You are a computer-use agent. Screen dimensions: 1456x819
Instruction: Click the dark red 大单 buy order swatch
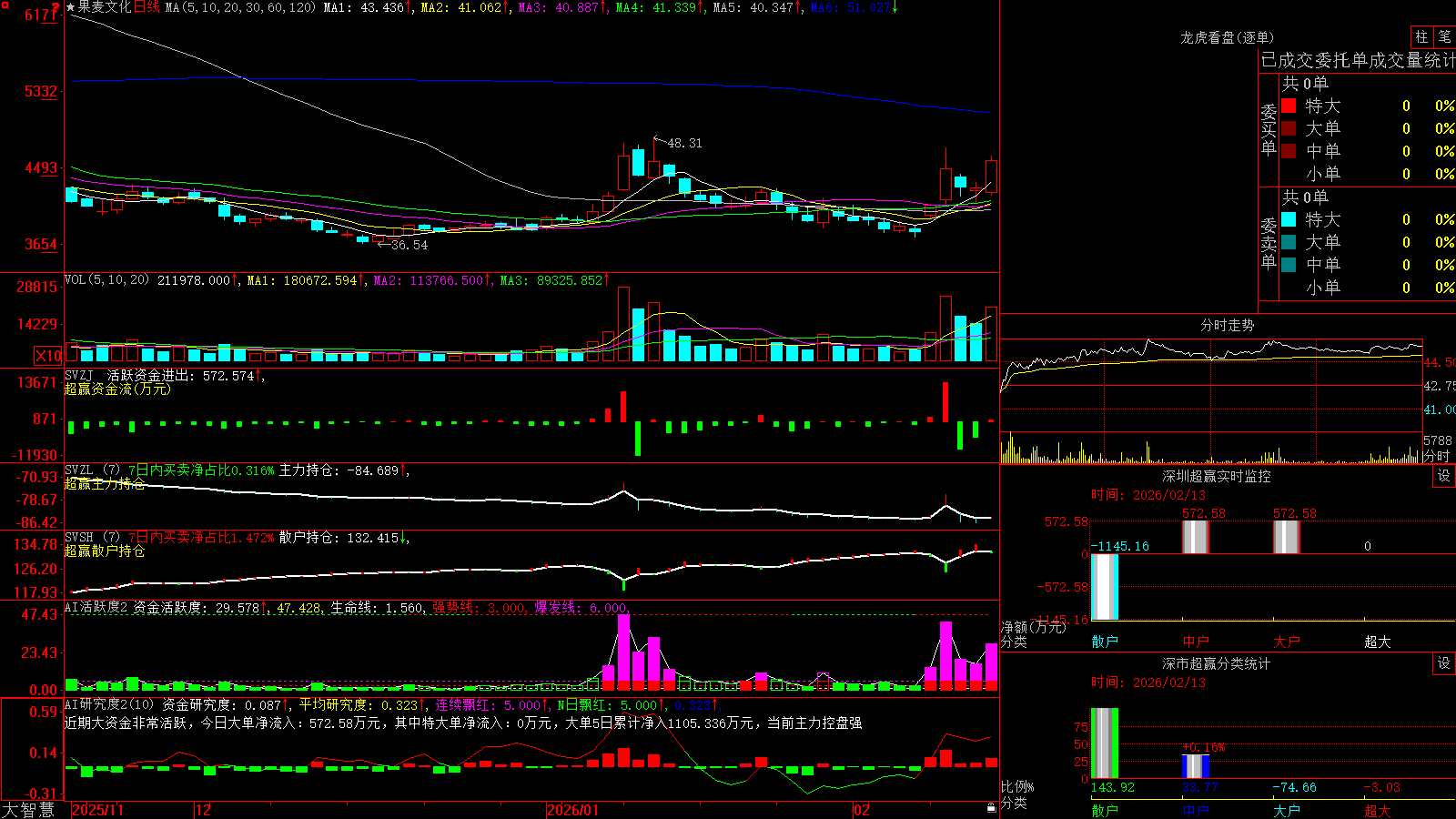1289,128
